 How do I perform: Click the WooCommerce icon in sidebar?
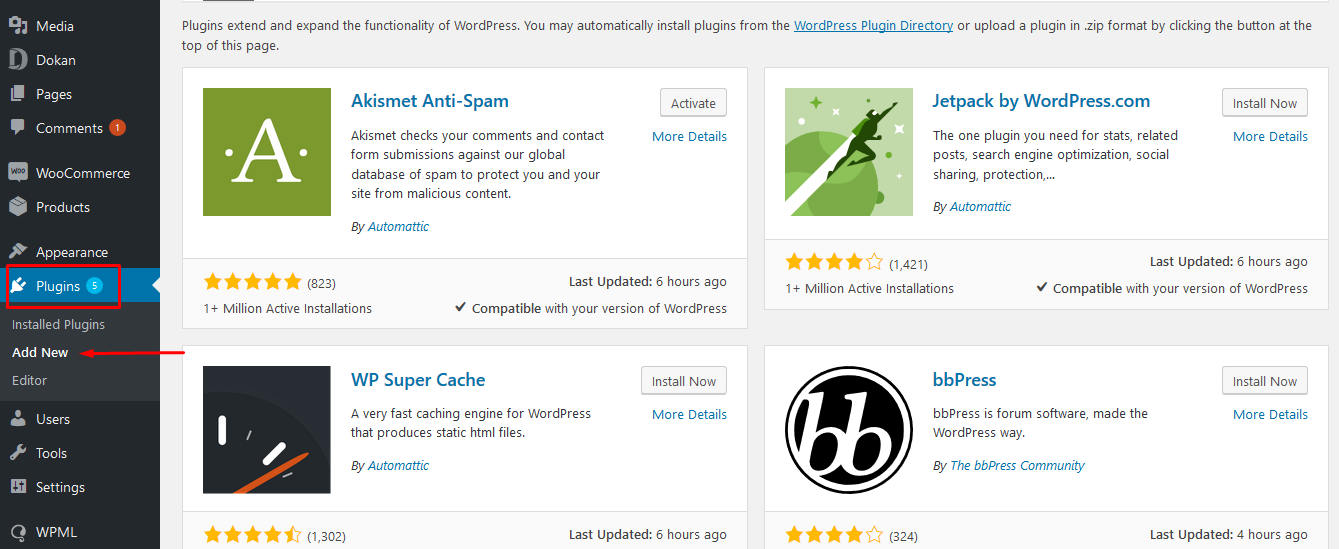18,173
